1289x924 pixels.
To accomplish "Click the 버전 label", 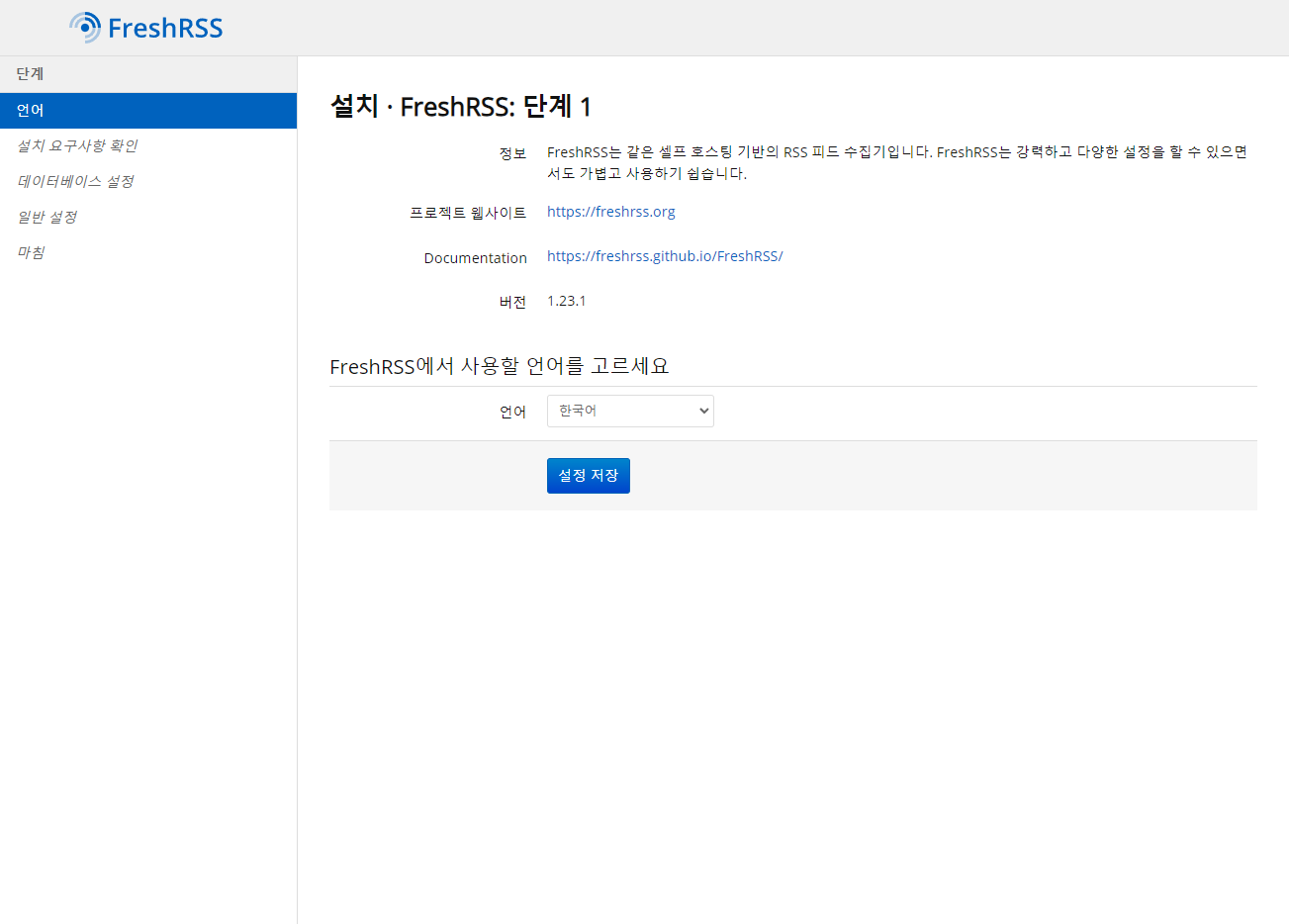I will (512, 303).
